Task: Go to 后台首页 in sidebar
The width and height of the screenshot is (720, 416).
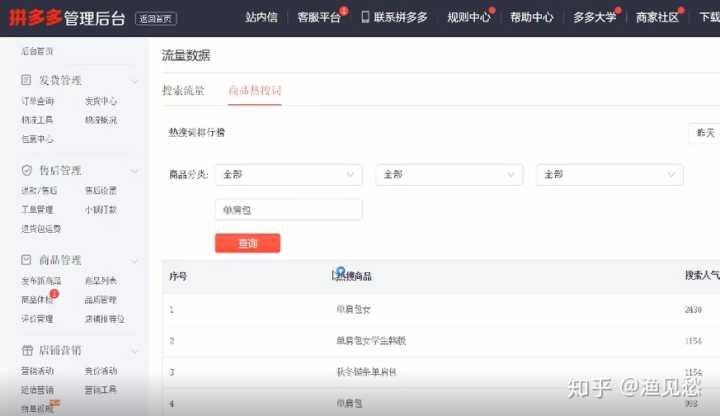Action: pyautogui.click(x=37, y=51)
